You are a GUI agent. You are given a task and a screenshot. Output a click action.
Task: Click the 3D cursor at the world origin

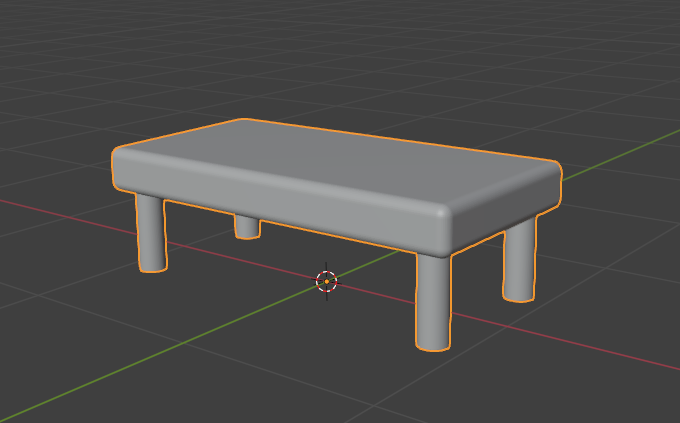click(326, 282)
